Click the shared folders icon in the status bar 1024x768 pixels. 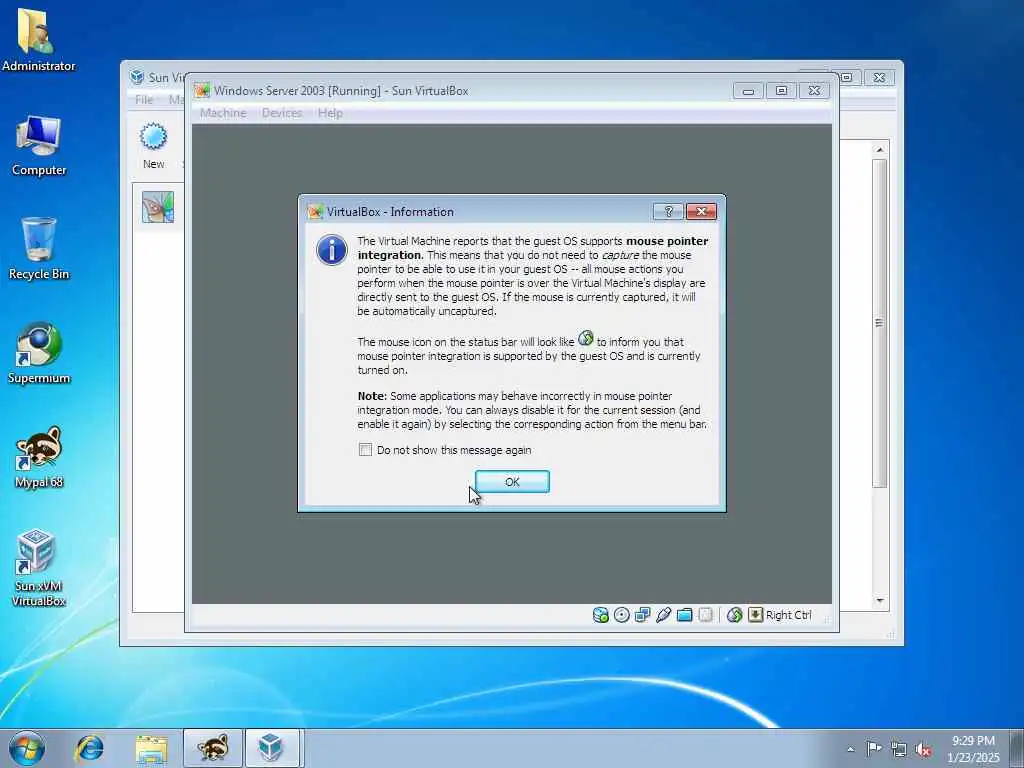(684, 615)
